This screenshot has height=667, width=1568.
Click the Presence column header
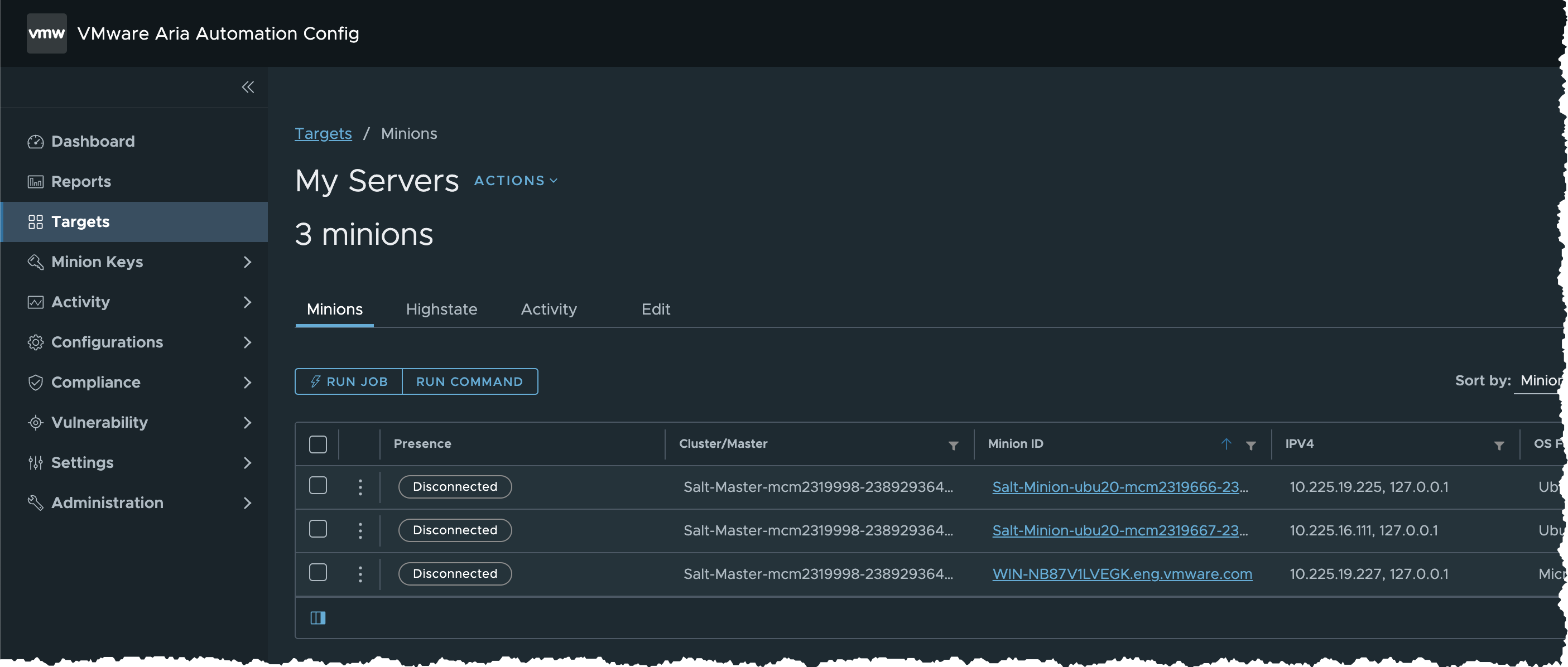422,444
